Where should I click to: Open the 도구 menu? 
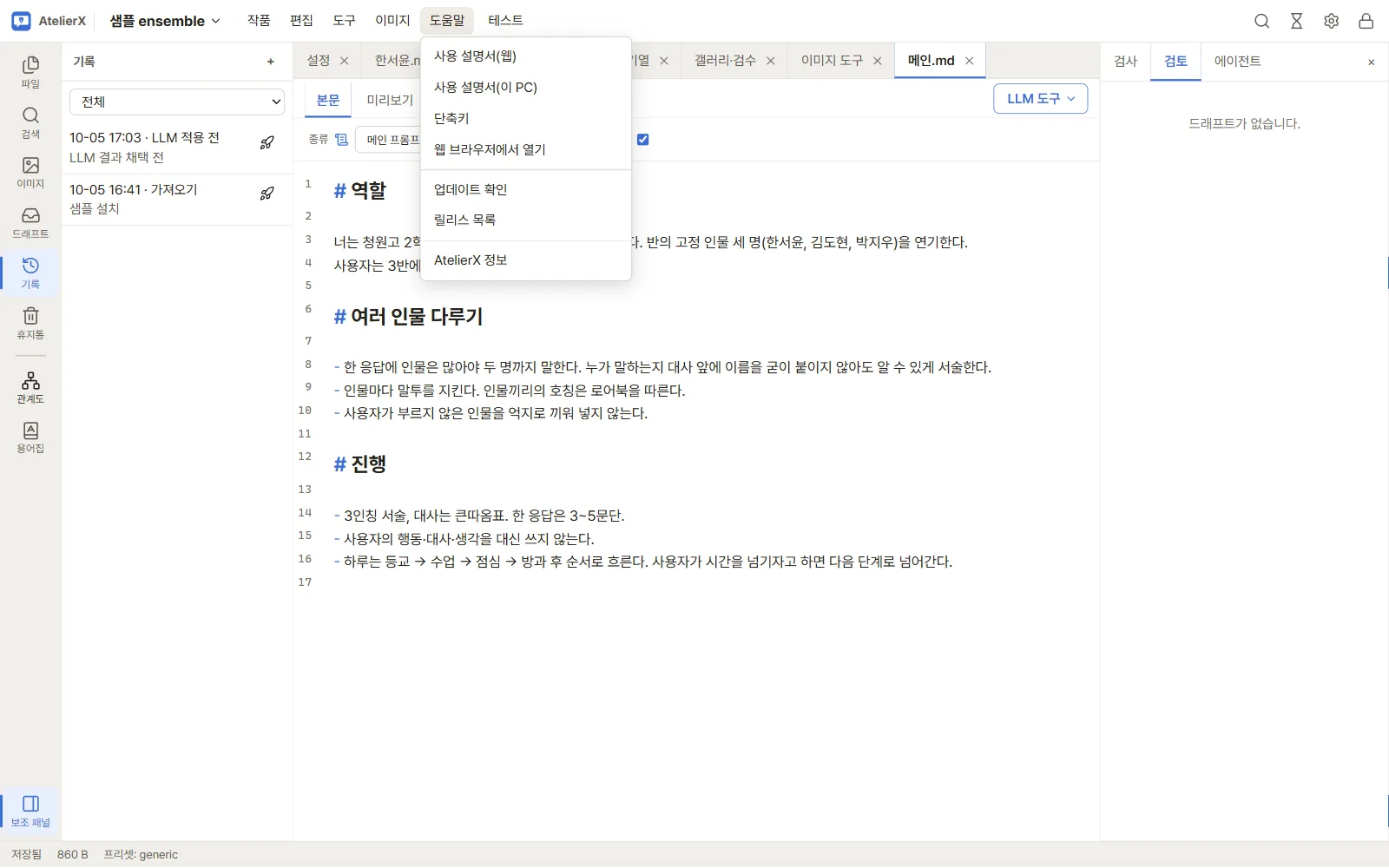[x=344, y=21]
